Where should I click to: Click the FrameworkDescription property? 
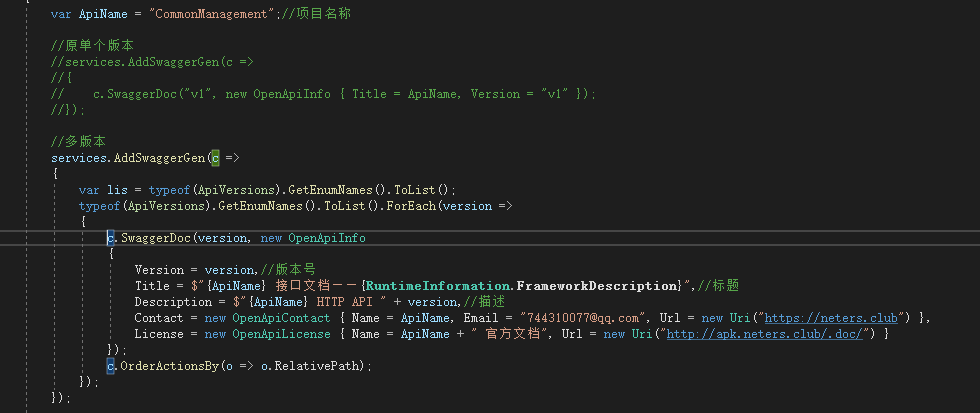click(x=598, y=286)
